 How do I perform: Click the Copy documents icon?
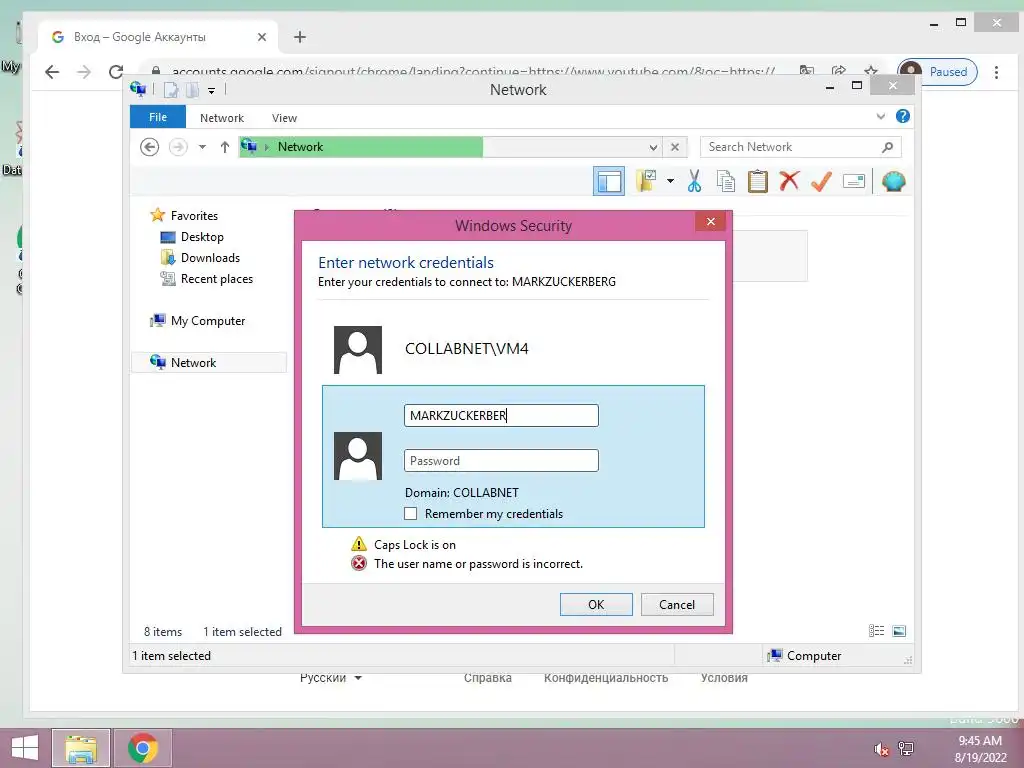[x=726, y=181]
